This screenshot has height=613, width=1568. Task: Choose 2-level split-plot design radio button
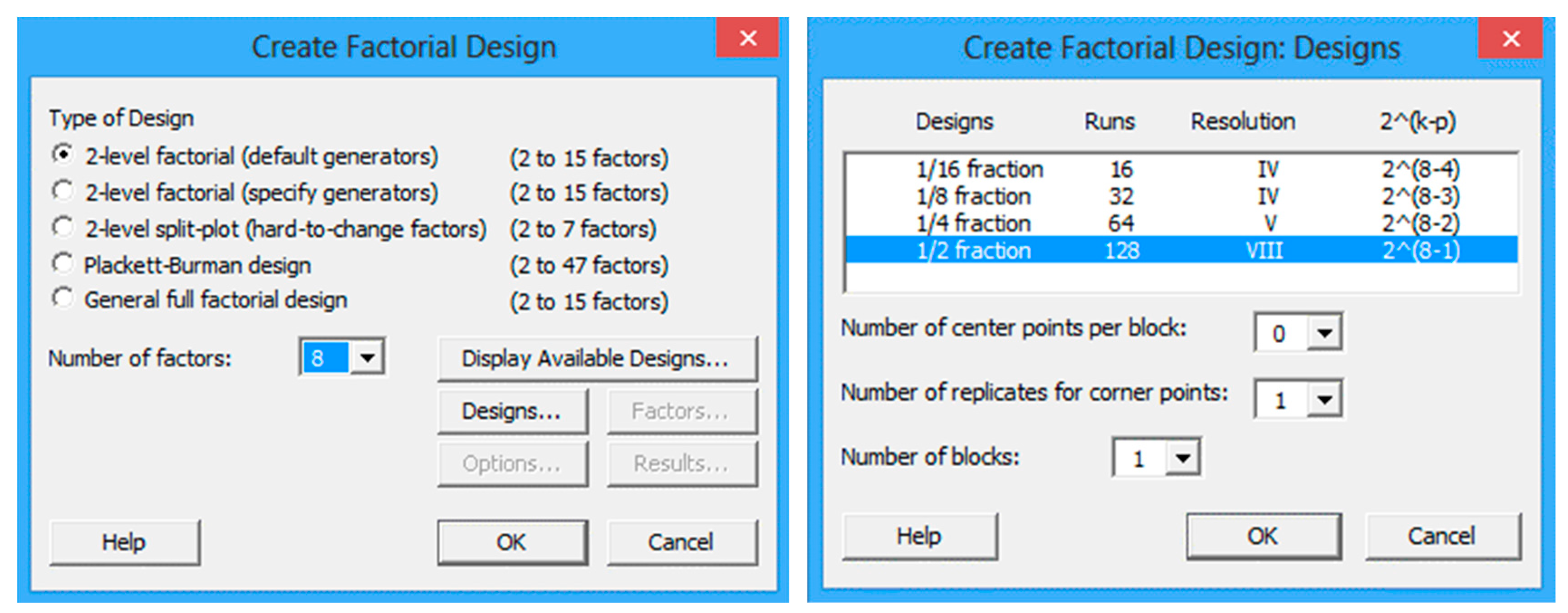63,228
